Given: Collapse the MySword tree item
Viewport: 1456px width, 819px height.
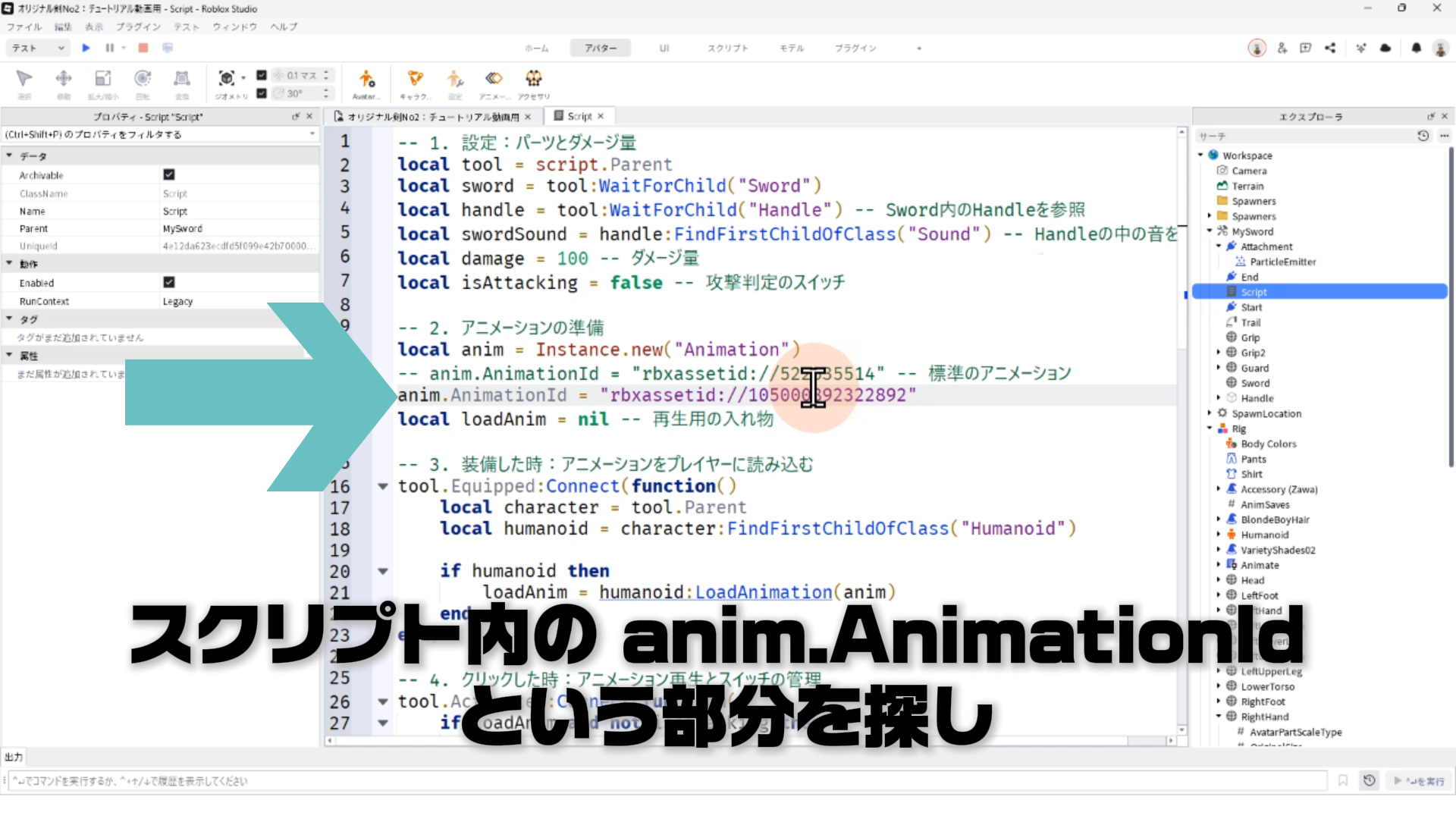Looking at the screenshot, I should pyautogui.click(x=1210, y=231).
